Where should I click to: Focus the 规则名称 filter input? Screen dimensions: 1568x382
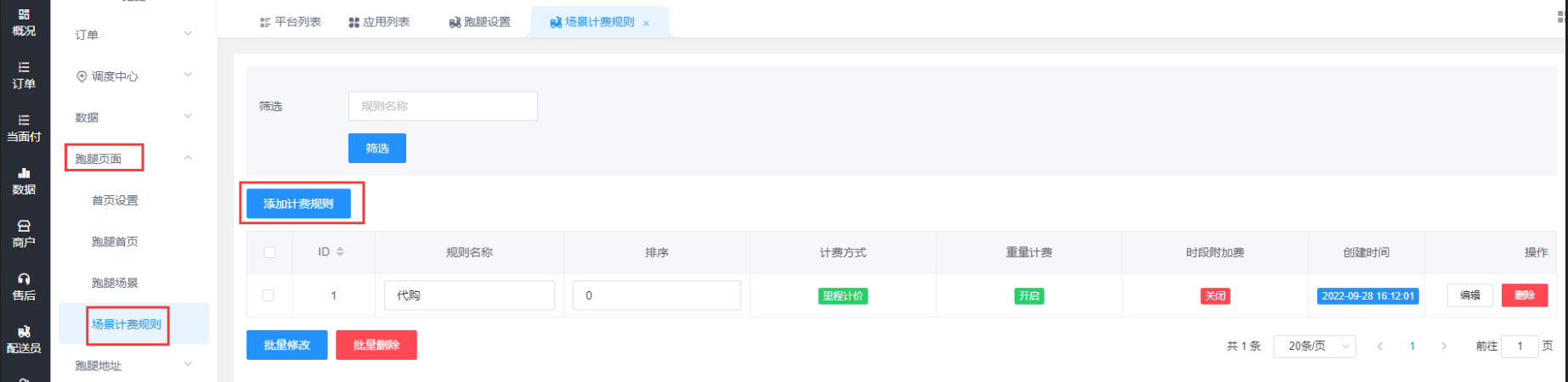point(443,106)
